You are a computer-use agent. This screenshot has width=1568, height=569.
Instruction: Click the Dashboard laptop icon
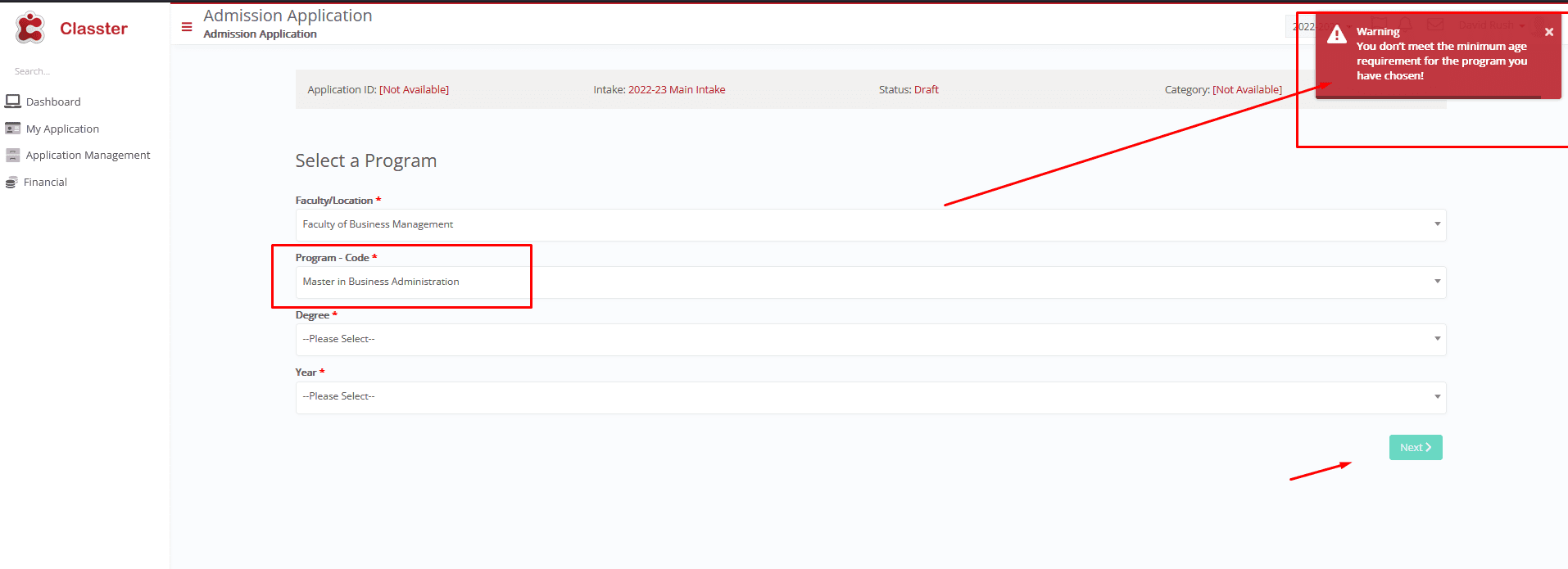click(12, 102)
